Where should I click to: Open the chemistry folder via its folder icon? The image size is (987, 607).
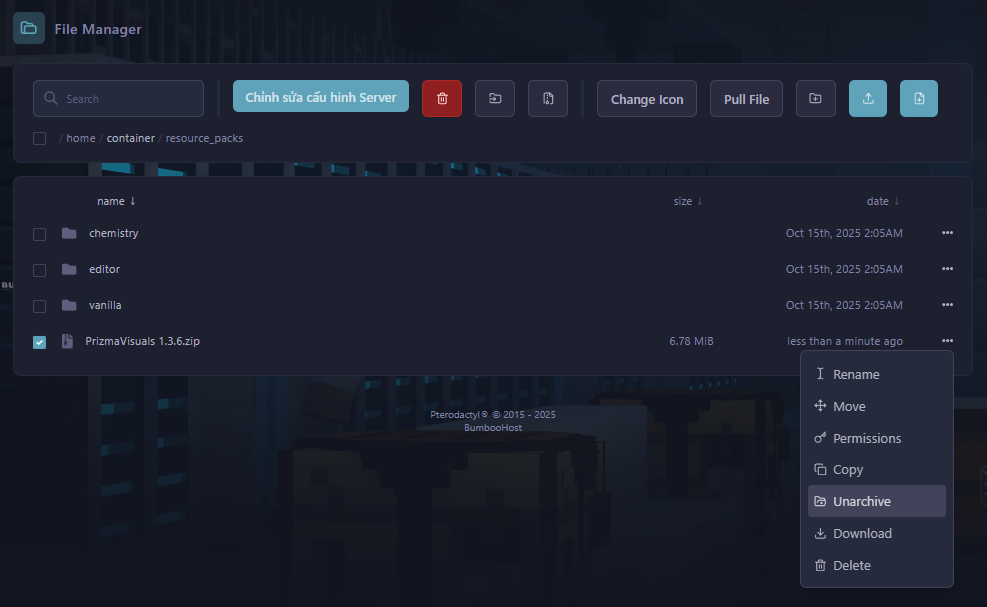(x=69, y=234)
